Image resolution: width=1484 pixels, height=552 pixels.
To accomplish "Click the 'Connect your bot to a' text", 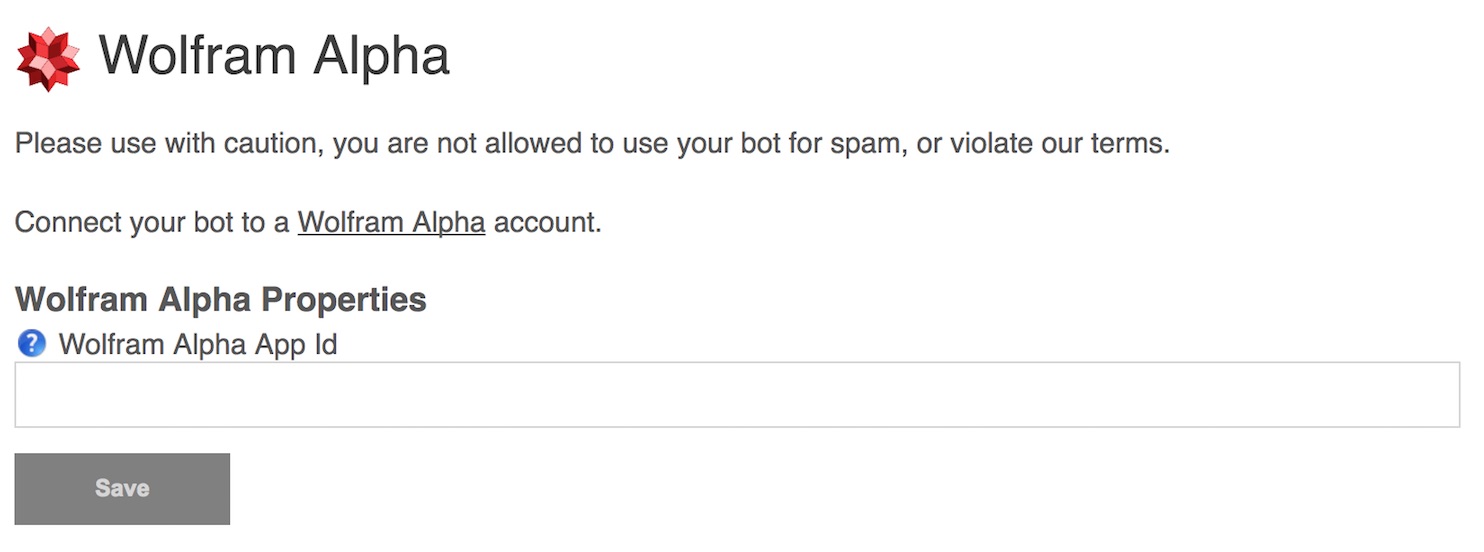I will (152, 222).
